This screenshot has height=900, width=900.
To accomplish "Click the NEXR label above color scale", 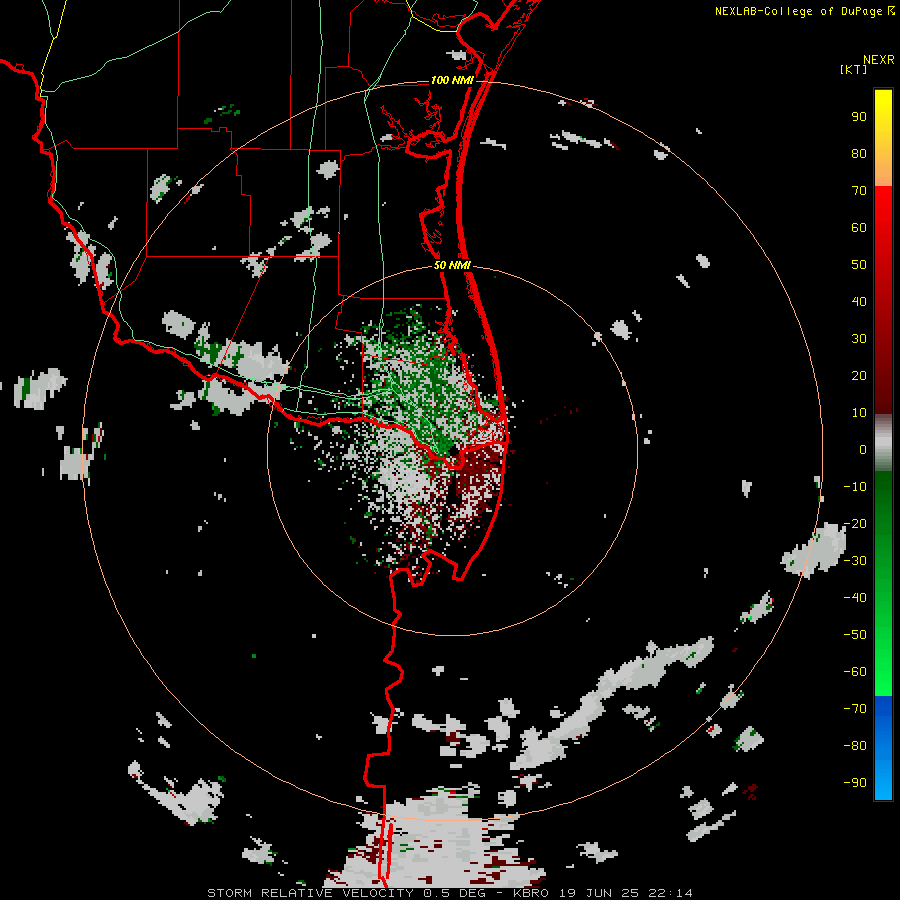I will pos(879,60).
